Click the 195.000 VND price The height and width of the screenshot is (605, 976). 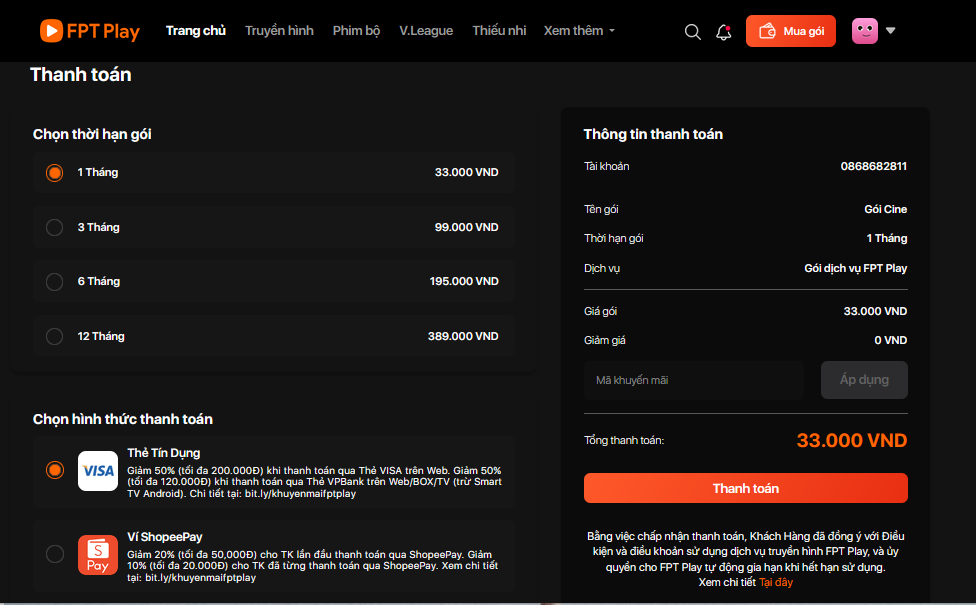(464, 281)
